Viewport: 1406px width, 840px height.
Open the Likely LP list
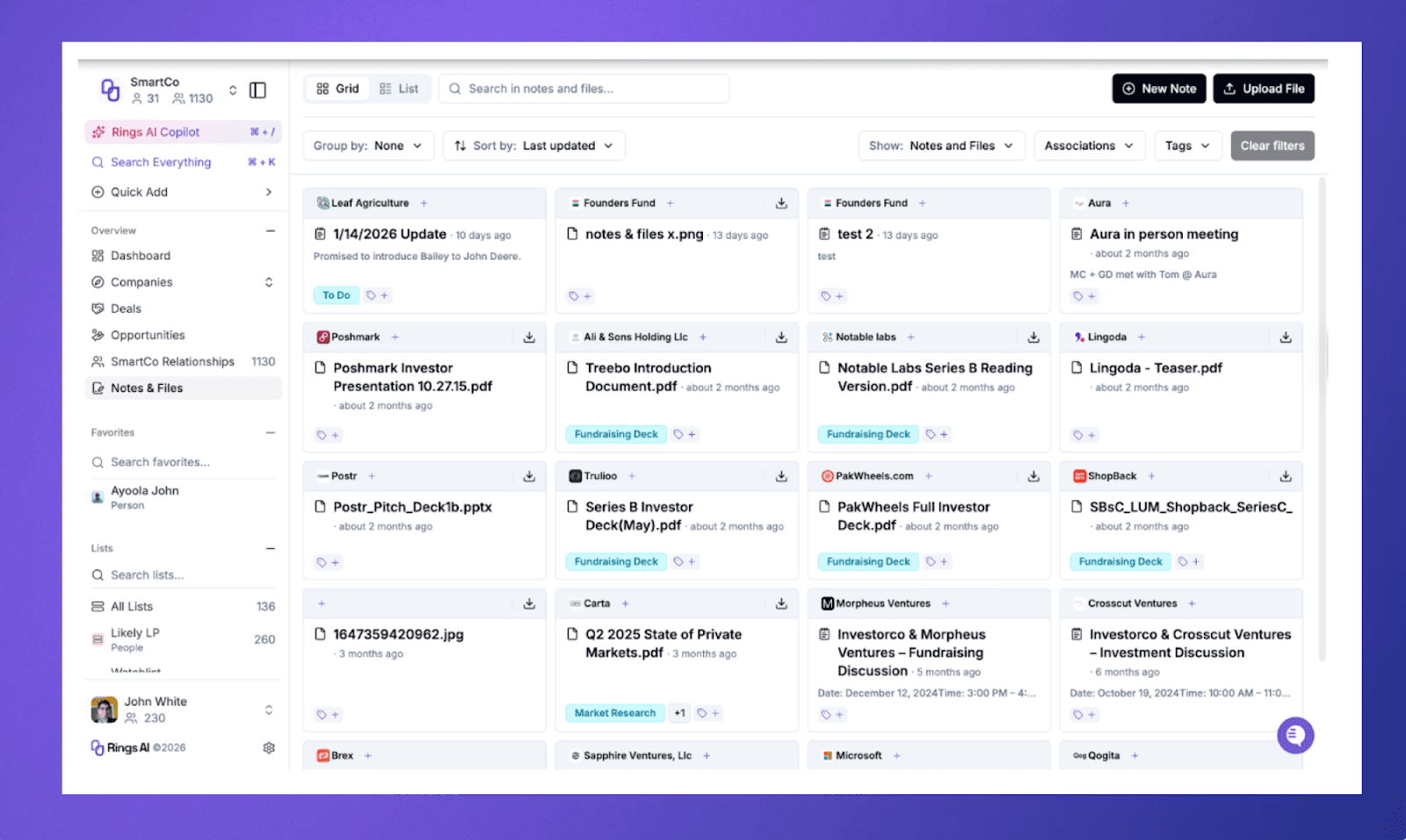[x=183, y=639]
